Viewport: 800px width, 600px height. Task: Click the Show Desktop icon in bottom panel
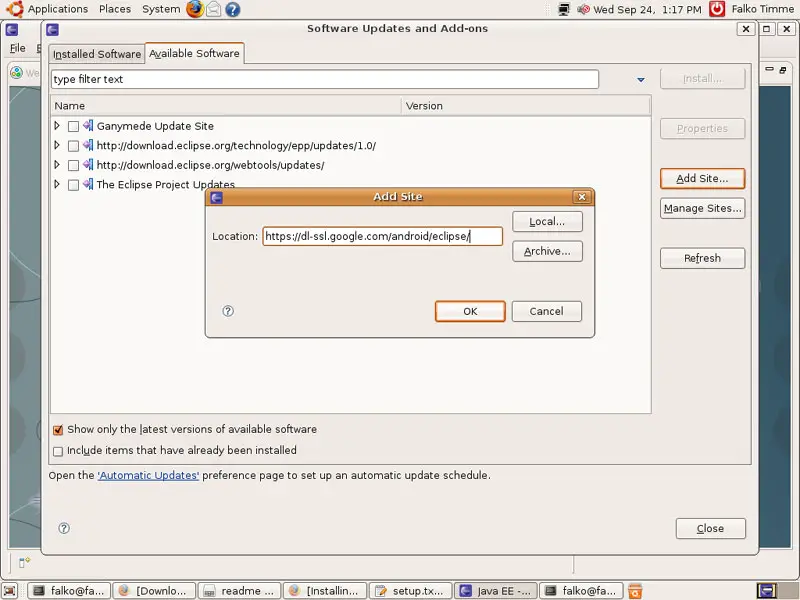(x=10, y=590)
